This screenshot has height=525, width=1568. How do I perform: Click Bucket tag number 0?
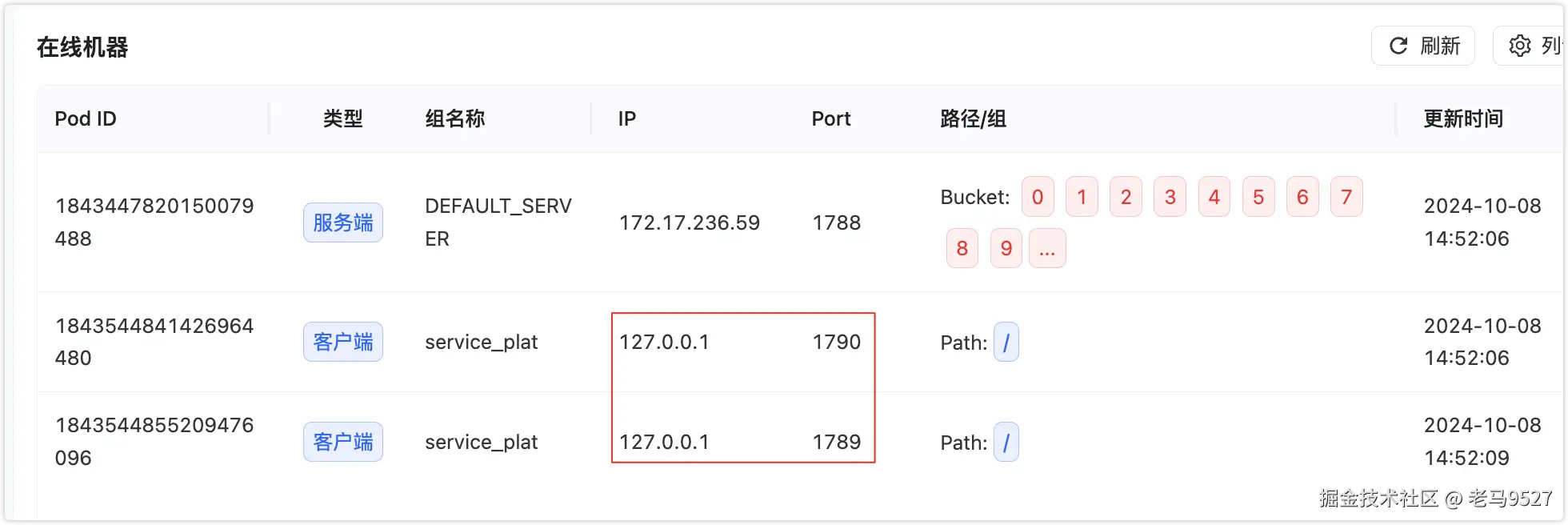coord(1038,197)
